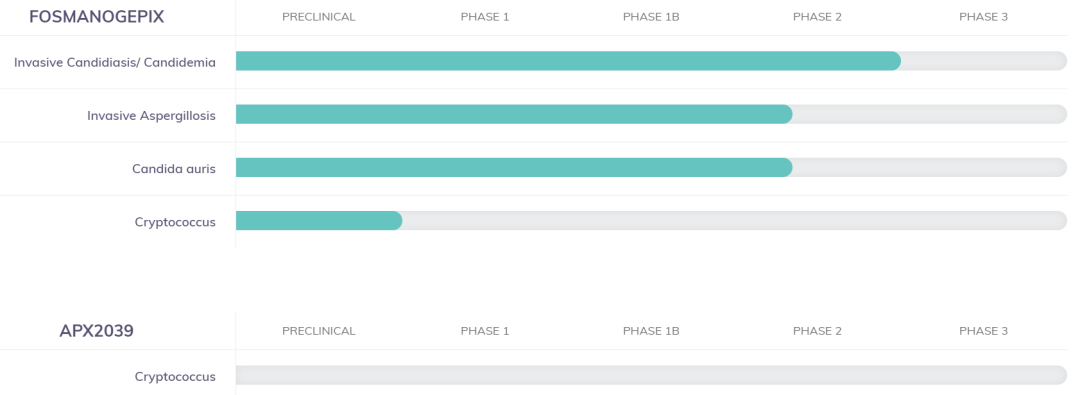Click the Invasive Aspergillosis teal progress bar

(x=514, y=114)
